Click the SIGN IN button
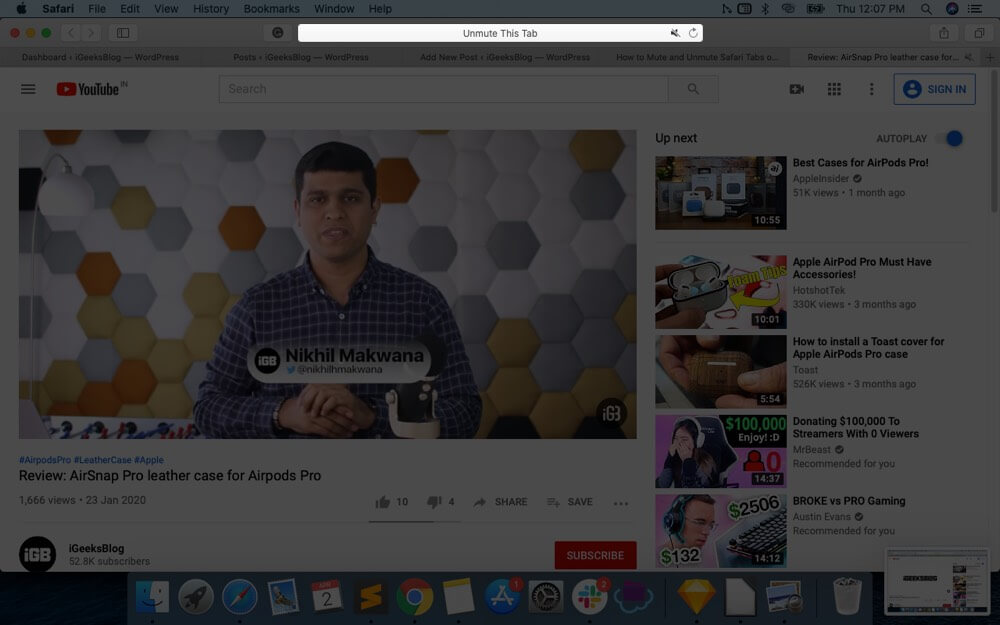This screenshot has height=625, width=1000. 934,89
